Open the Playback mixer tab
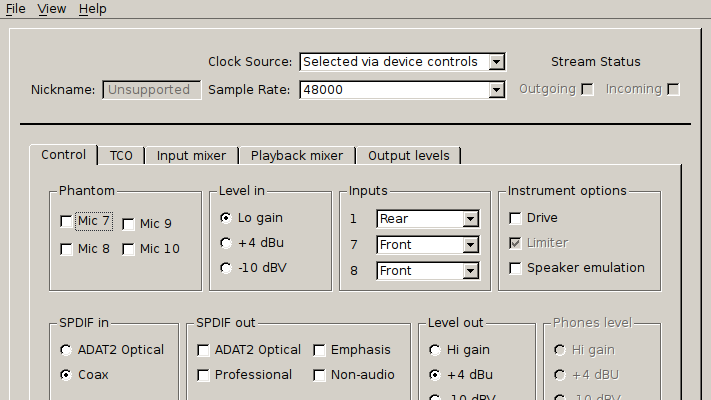The height and width of the screenshot is (400, 711). point(296,155)
